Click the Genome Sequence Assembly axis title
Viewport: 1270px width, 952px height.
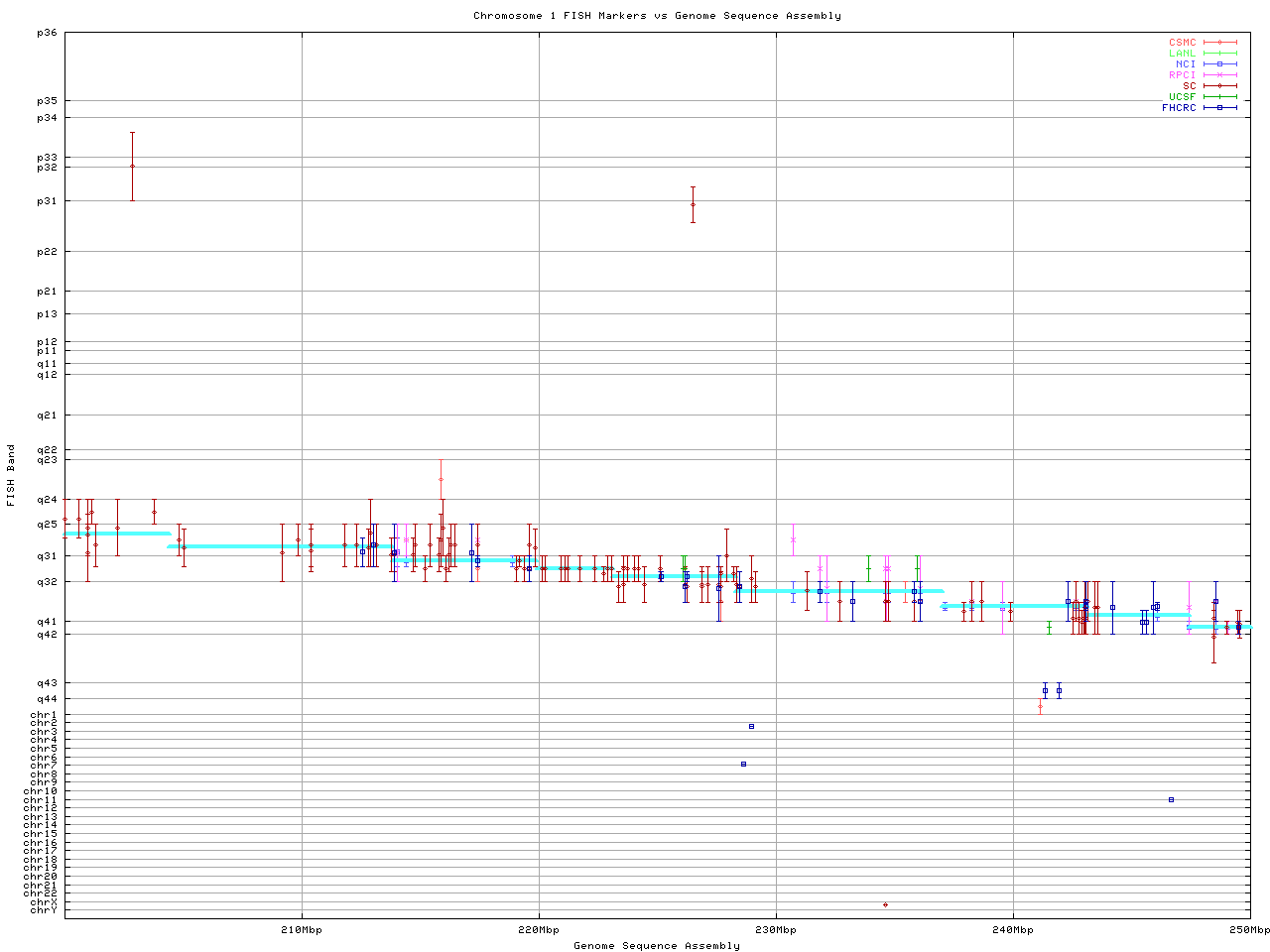(x=657, y=946)
